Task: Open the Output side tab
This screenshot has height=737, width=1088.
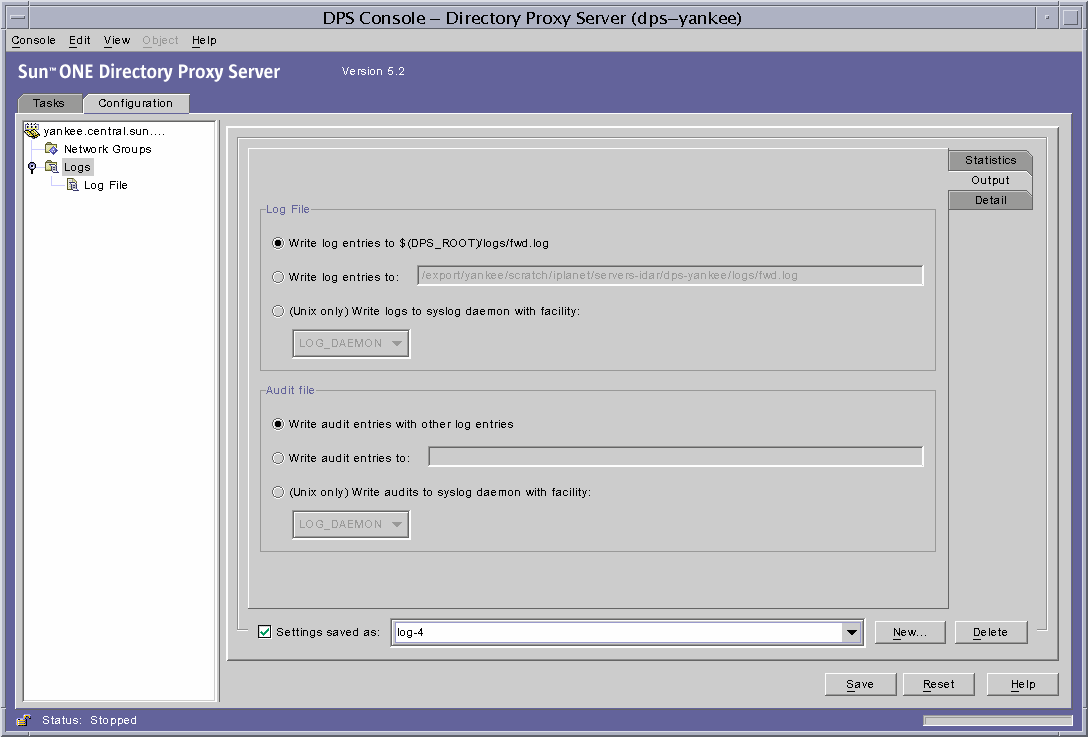Action: click(x=990, y=180)
